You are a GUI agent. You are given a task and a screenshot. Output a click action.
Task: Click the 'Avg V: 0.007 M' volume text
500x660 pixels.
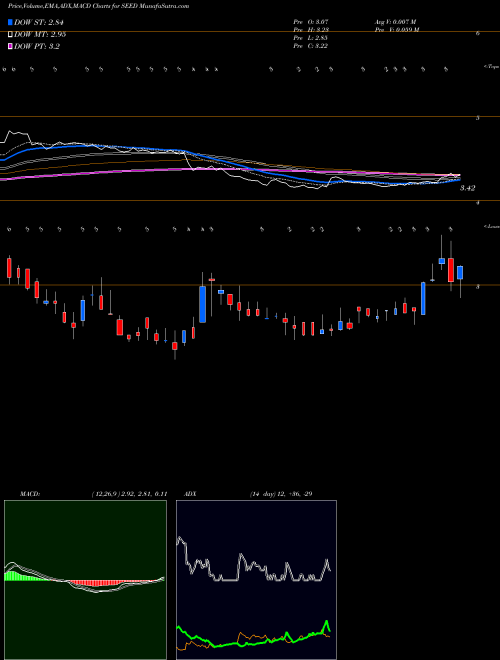[396, 22]
